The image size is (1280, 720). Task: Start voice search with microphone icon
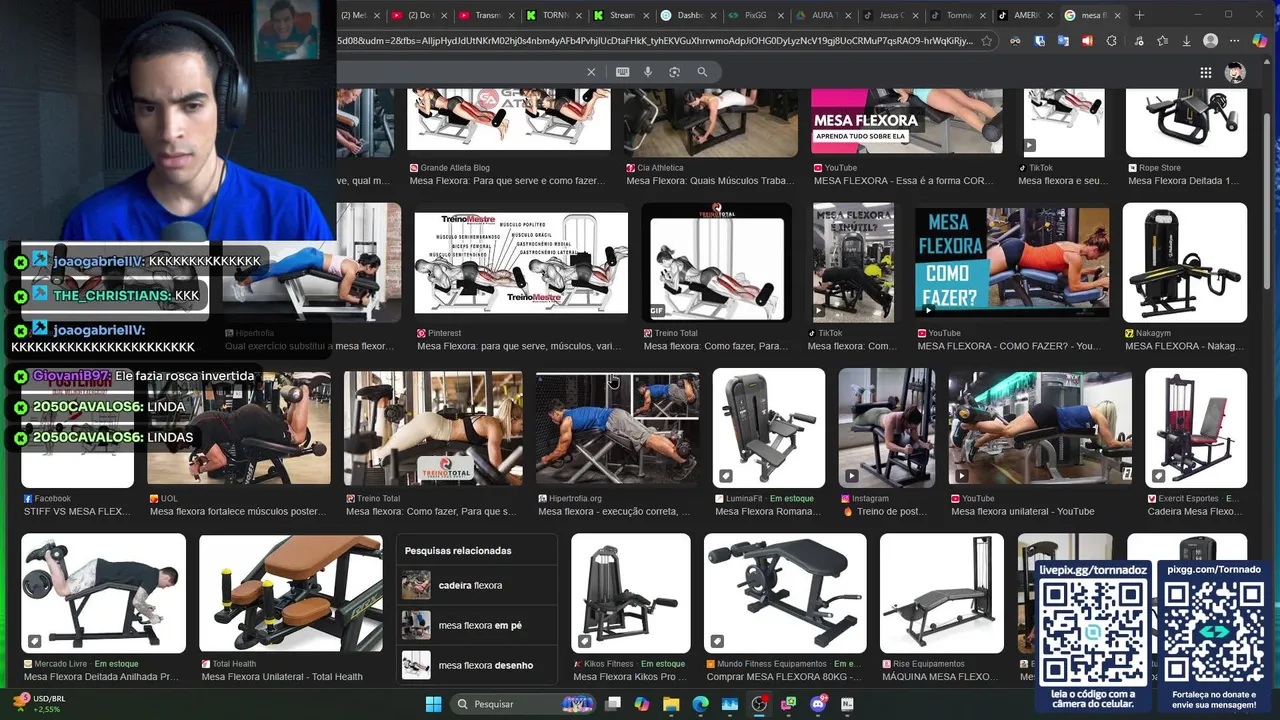click(x=648, y=72)
